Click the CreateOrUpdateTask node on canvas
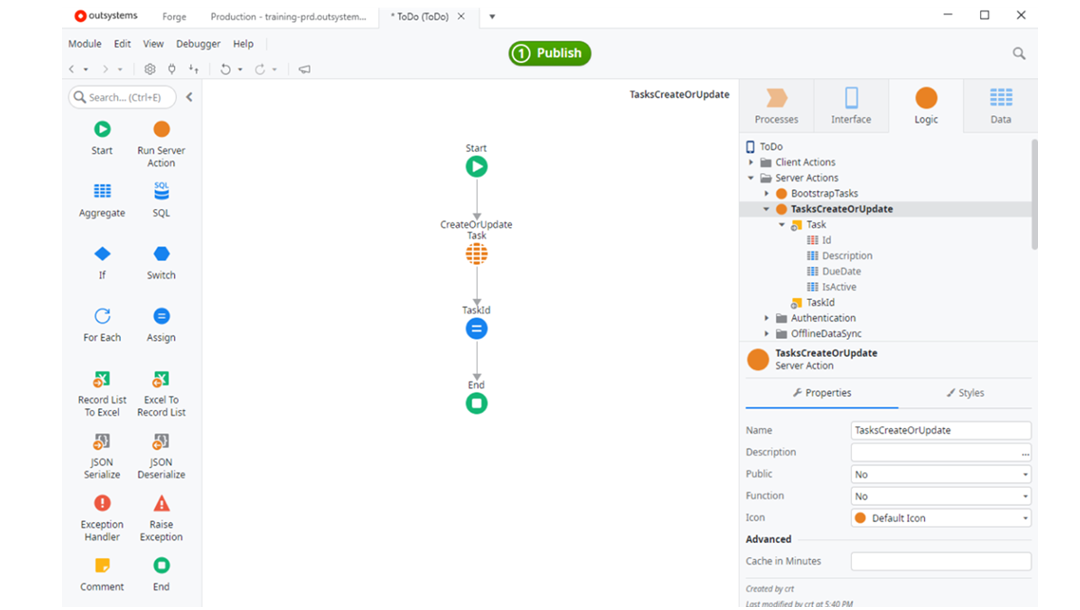Image resolution: width=1080 pixels, height=610 pixels. (x=477, y=254)
